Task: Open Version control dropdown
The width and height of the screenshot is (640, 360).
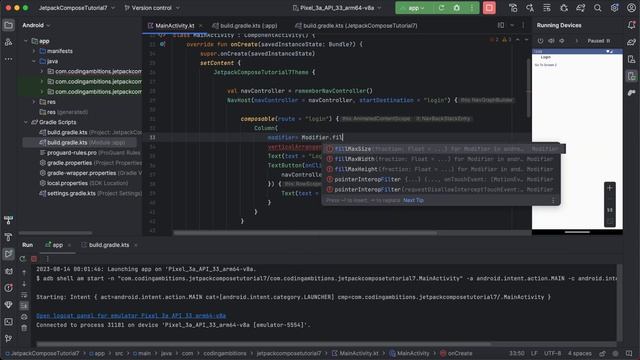Action: pos(152,8)
